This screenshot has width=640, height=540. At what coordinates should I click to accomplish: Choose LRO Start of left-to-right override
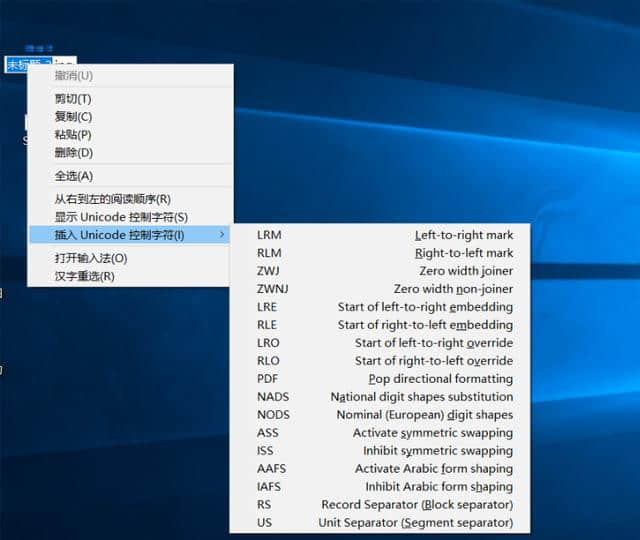[380, 343]
